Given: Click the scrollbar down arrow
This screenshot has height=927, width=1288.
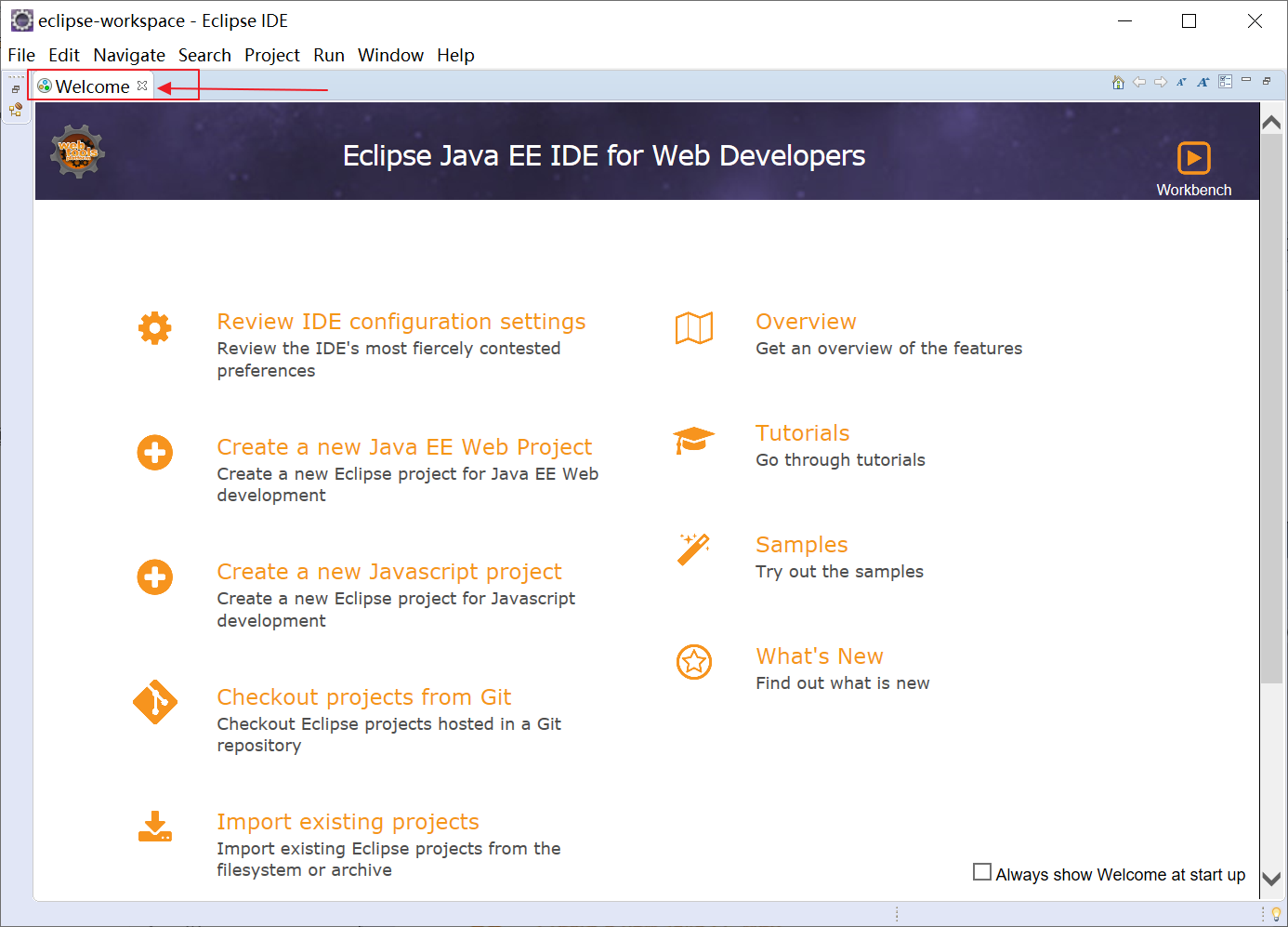Looking at the screenshot, I should coord(1271,879).
